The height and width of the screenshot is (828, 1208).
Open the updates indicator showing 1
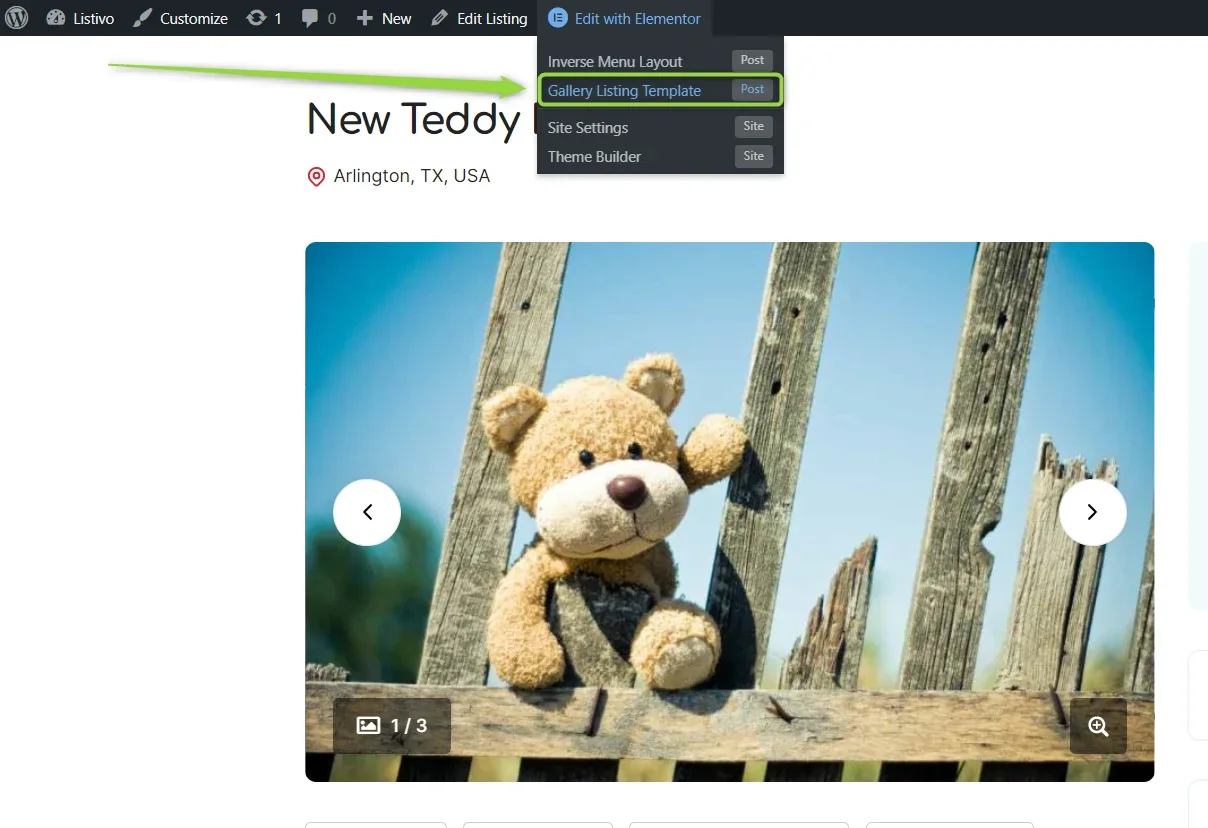tap(264, 18)
